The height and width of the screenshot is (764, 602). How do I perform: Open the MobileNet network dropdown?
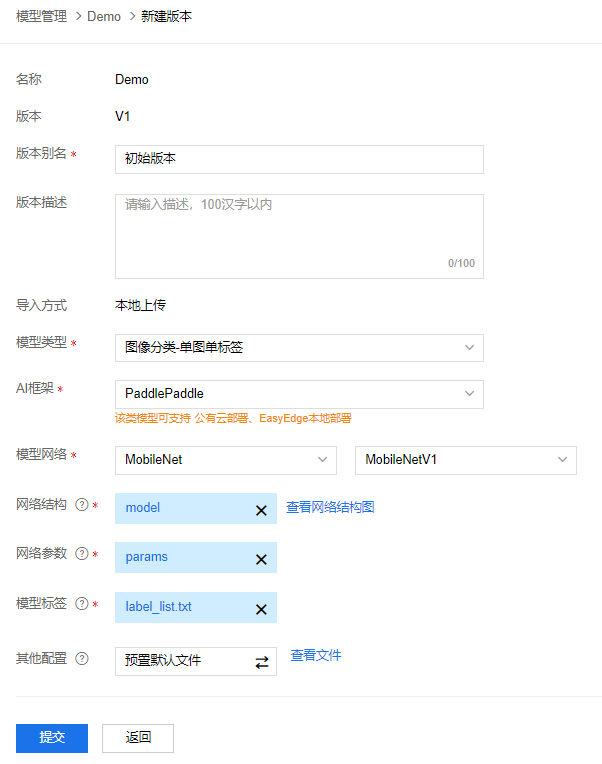pyautogui.click(x=226, y=460)
